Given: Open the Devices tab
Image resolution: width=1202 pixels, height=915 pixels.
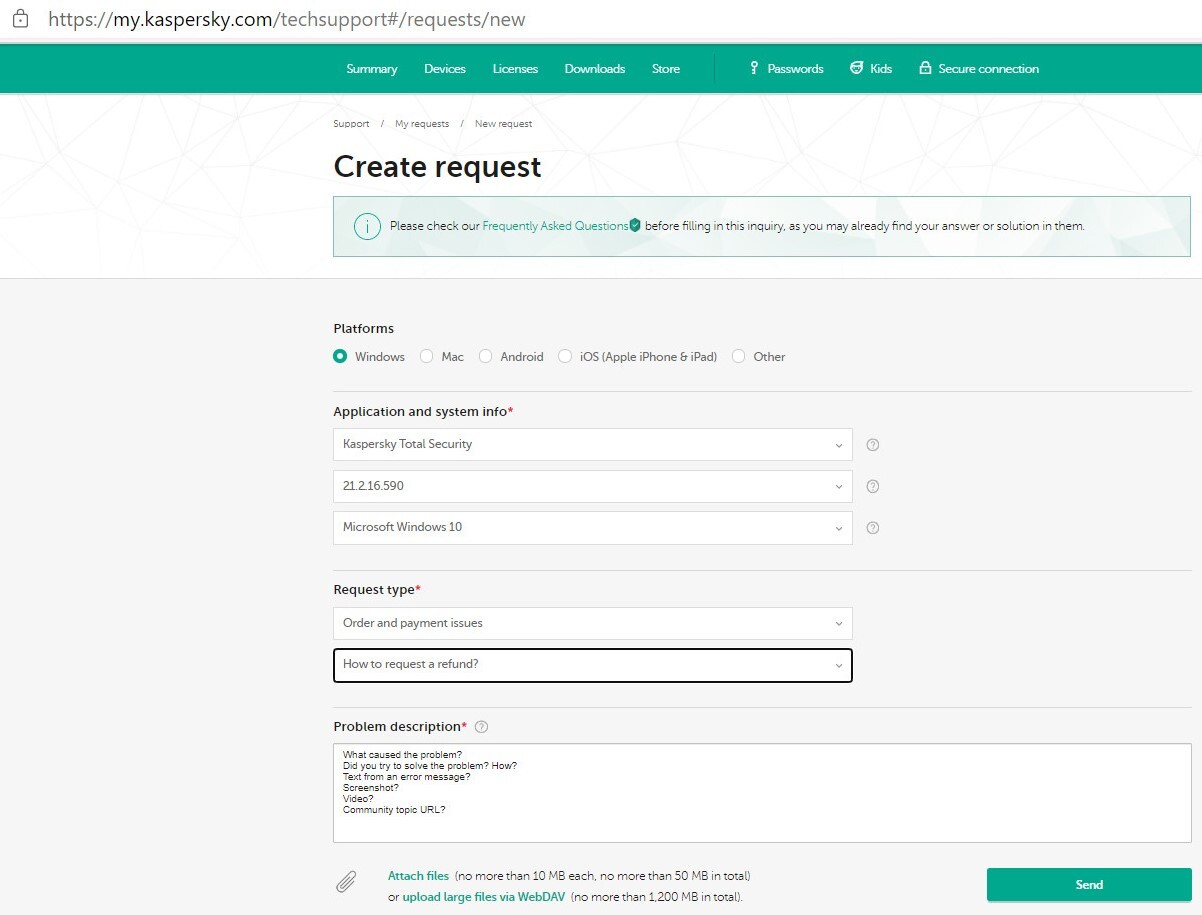Looking at the screenshot, I should tap(445, 69).
